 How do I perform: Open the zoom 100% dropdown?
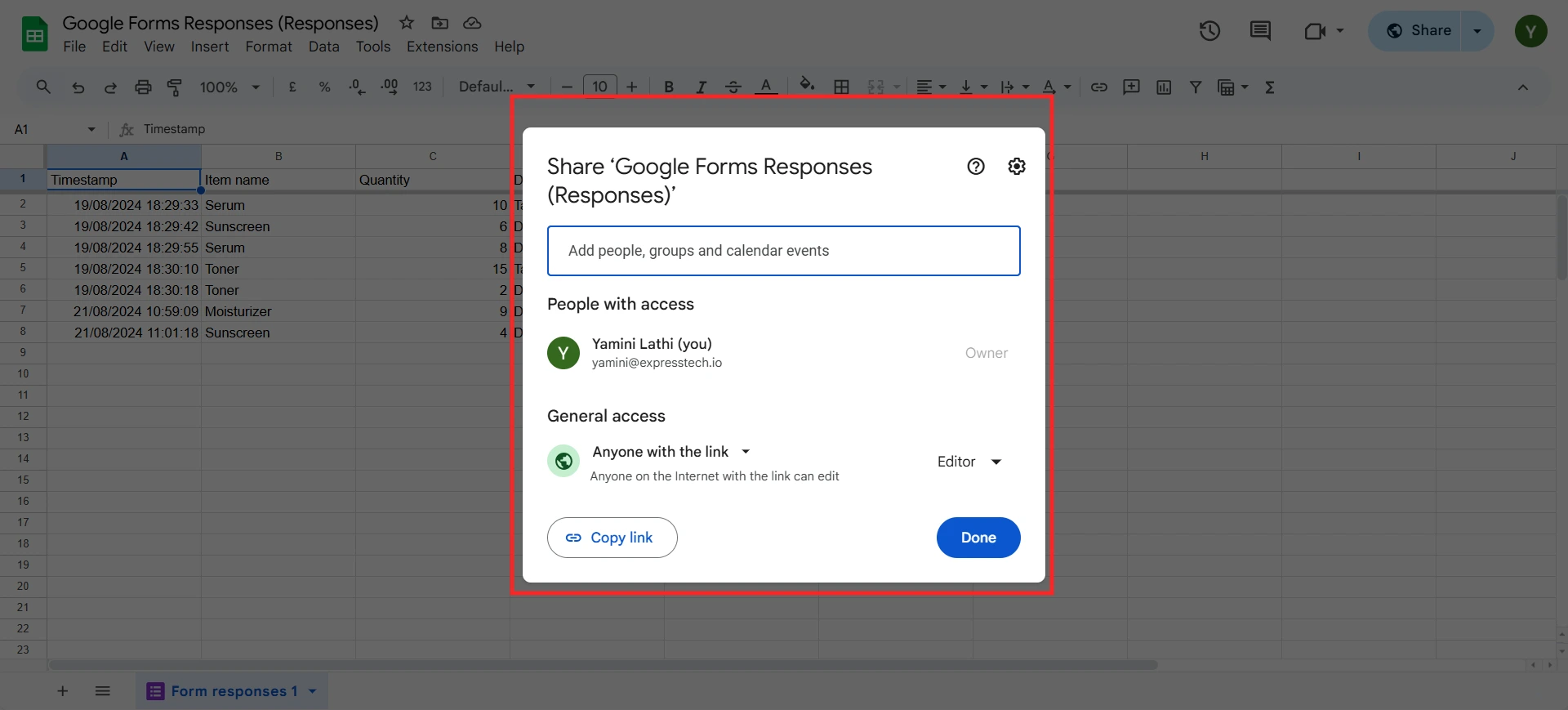(230, 87)
